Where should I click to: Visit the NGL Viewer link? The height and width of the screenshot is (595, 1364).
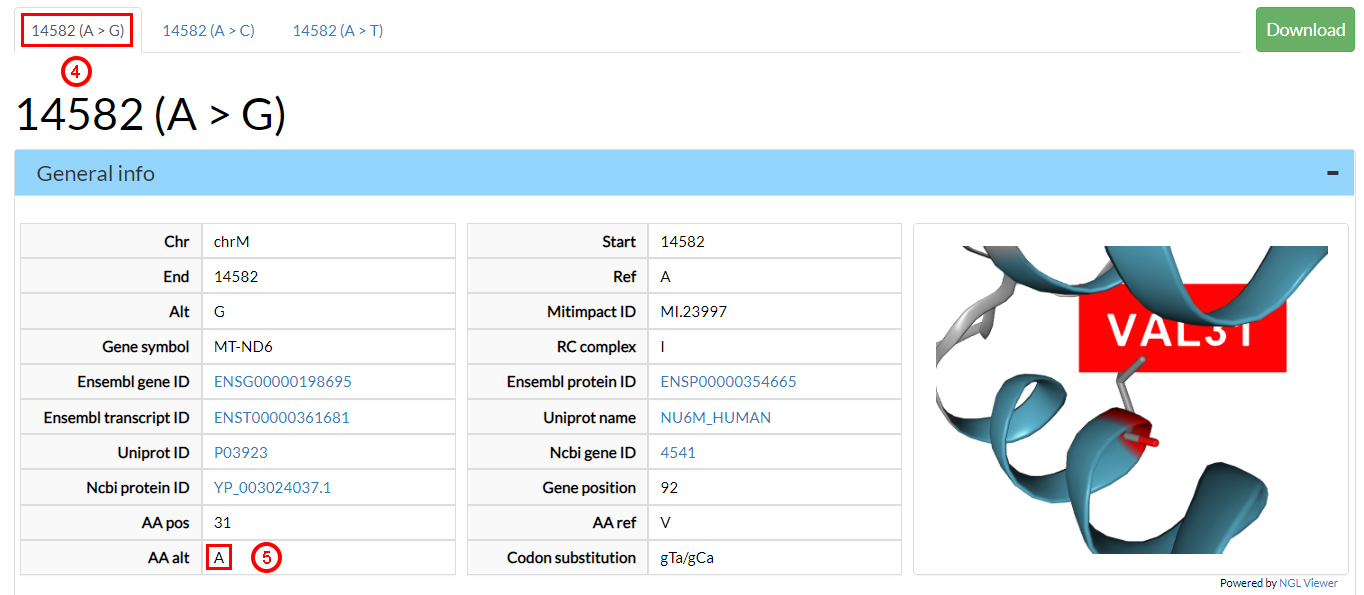point(1308,583)
